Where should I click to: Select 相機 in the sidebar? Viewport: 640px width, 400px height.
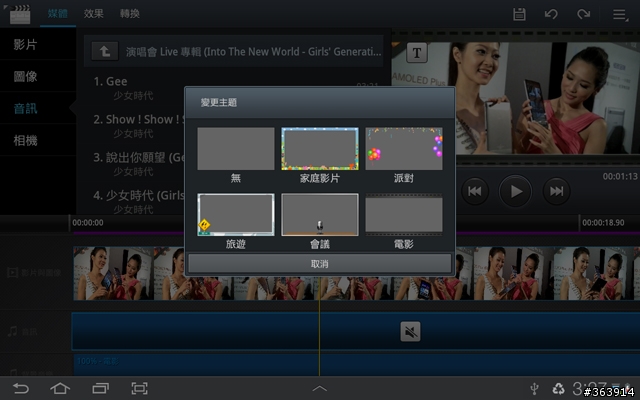point(38,140)
